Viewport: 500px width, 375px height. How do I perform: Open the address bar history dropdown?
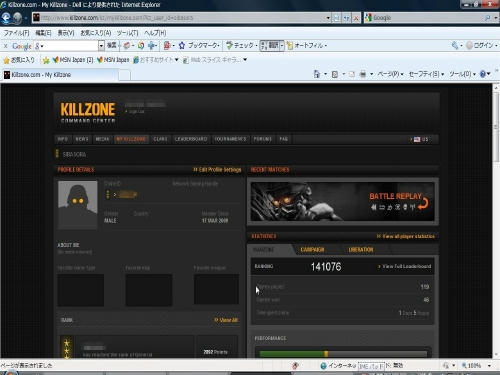coord(328,18)
